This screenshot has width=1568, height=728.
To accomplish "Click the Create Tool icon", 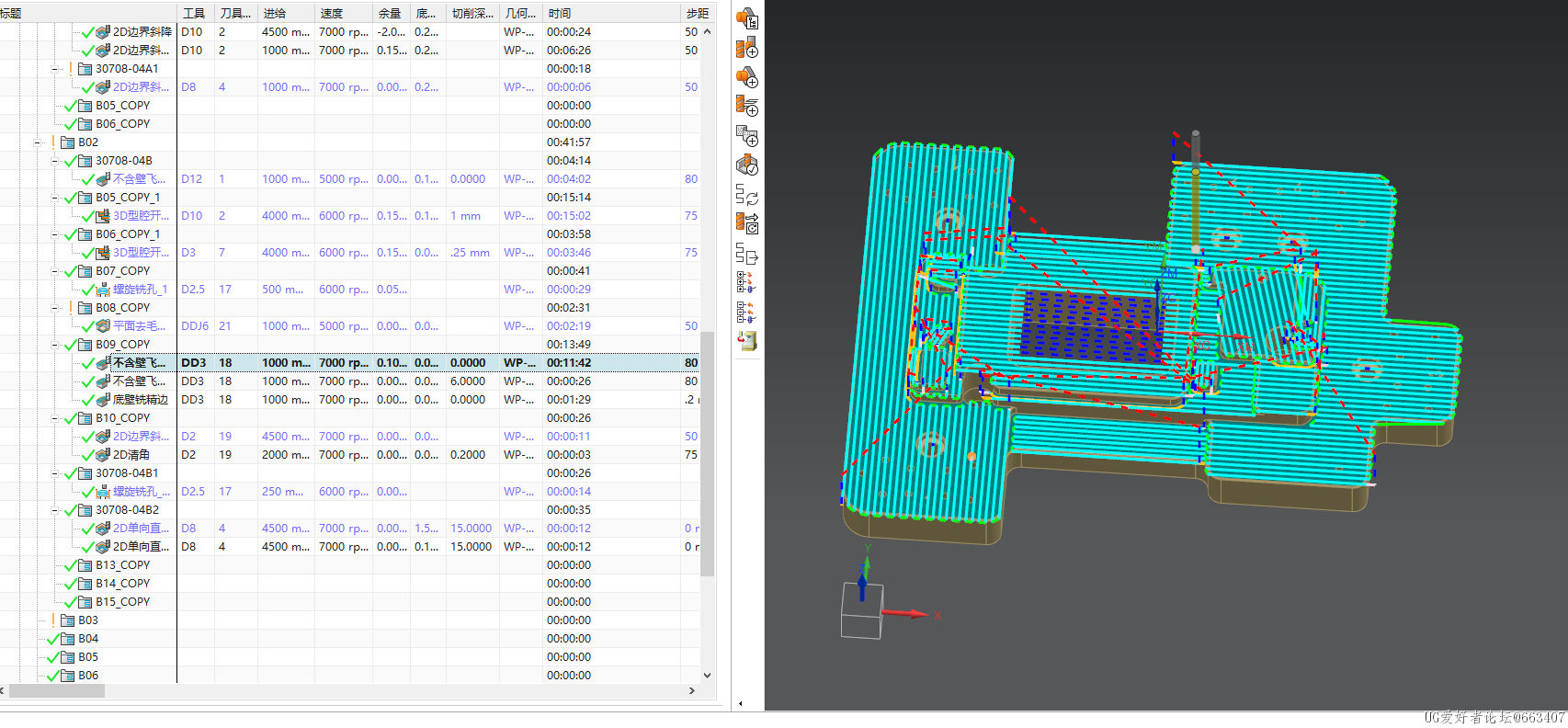I will point(747,47).
